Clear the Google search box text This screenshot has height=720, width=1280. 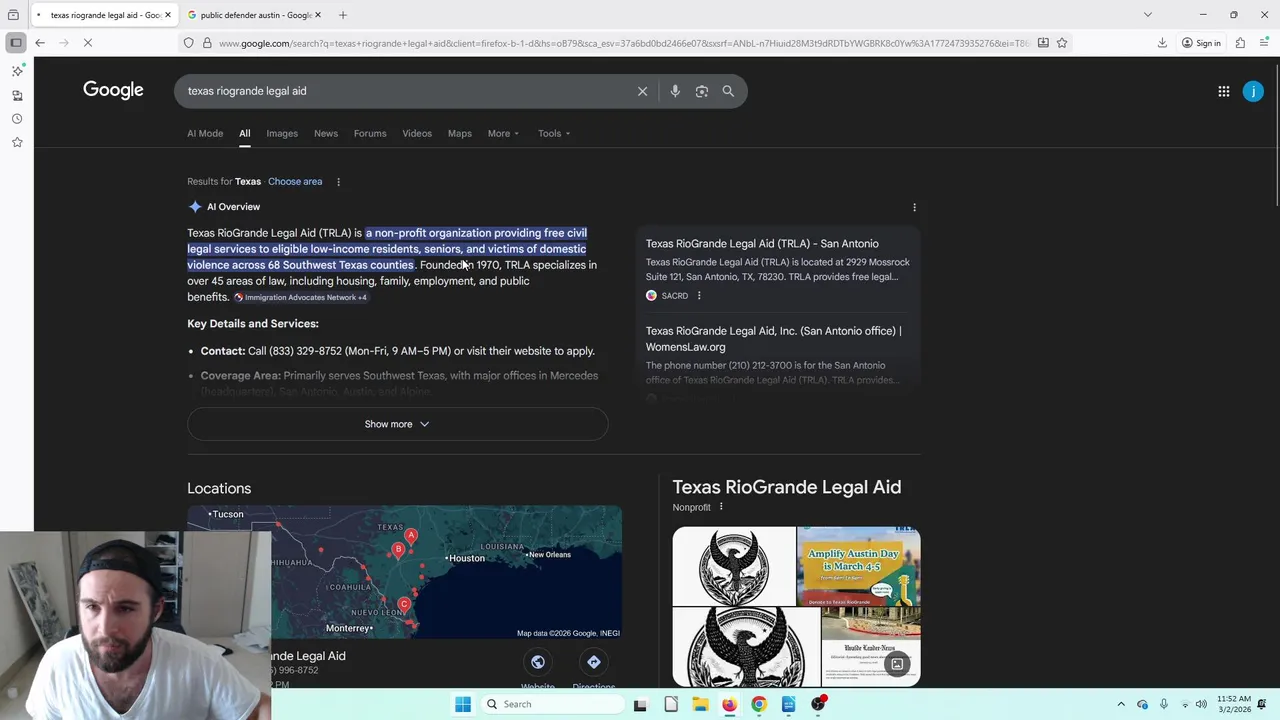642,91
